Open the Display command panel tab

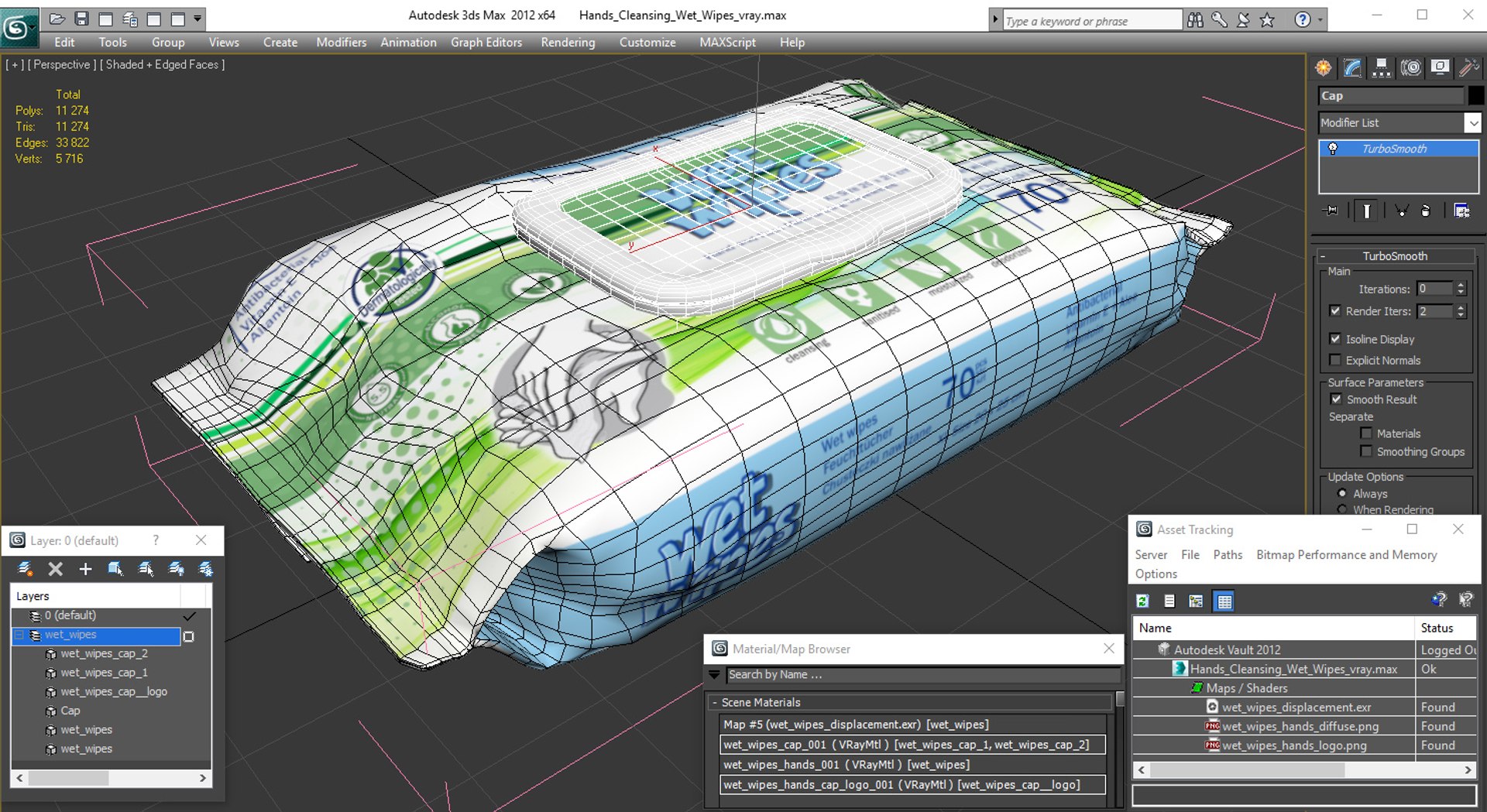[1440, 68]
